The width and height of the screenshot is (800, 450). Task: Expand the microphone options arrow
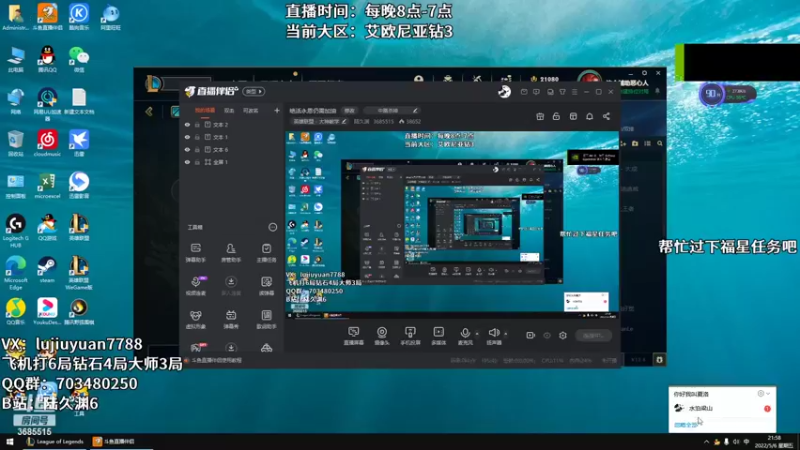[x=477, y=334]
